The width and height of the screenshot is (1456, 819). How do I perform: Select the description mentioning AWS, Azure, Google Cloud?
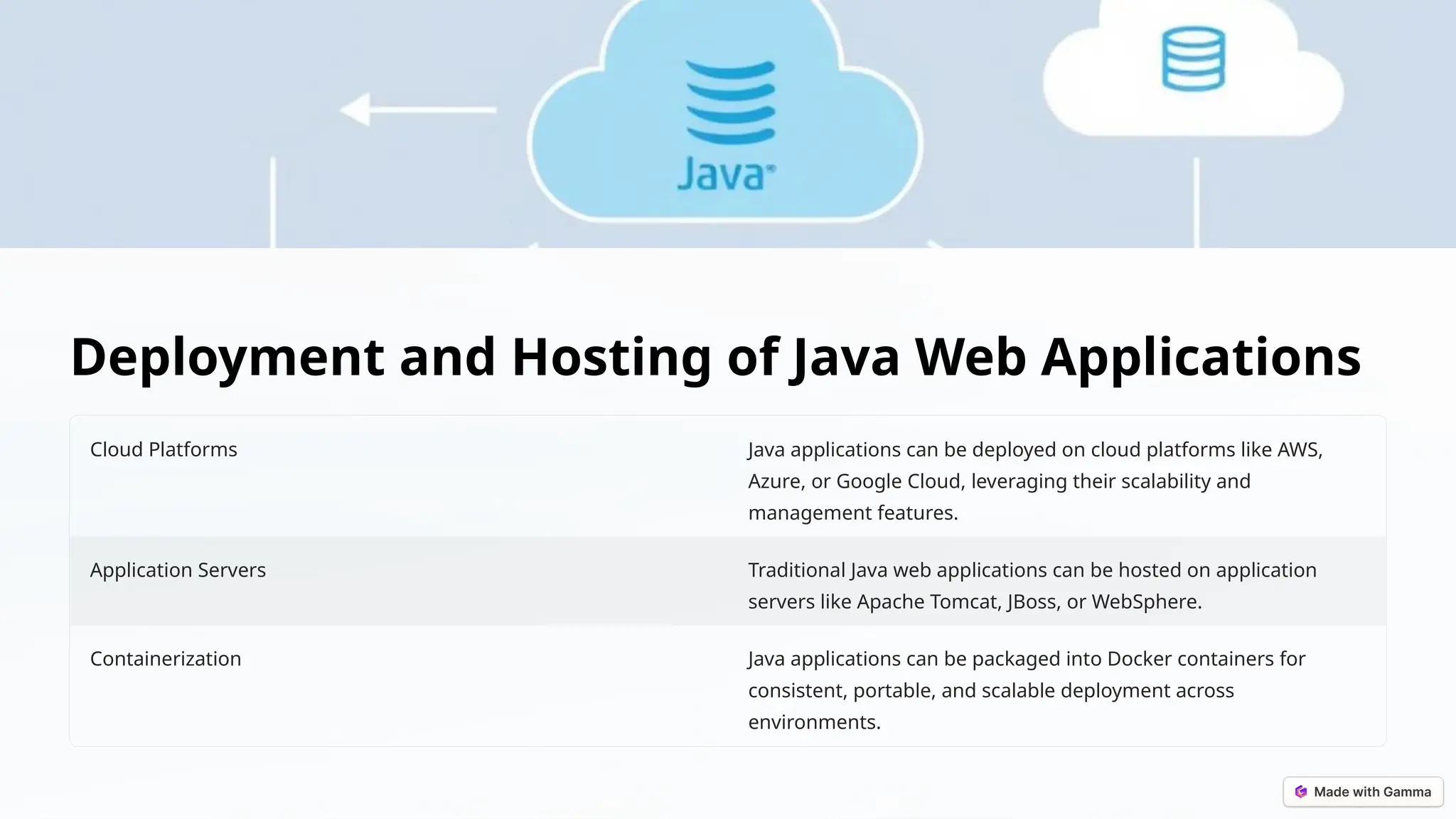tap(1035, 481)
